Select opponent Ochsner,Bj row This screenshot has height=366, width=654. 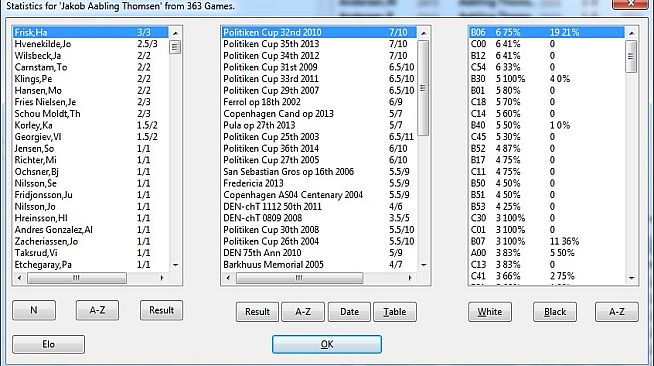point(91,172)
